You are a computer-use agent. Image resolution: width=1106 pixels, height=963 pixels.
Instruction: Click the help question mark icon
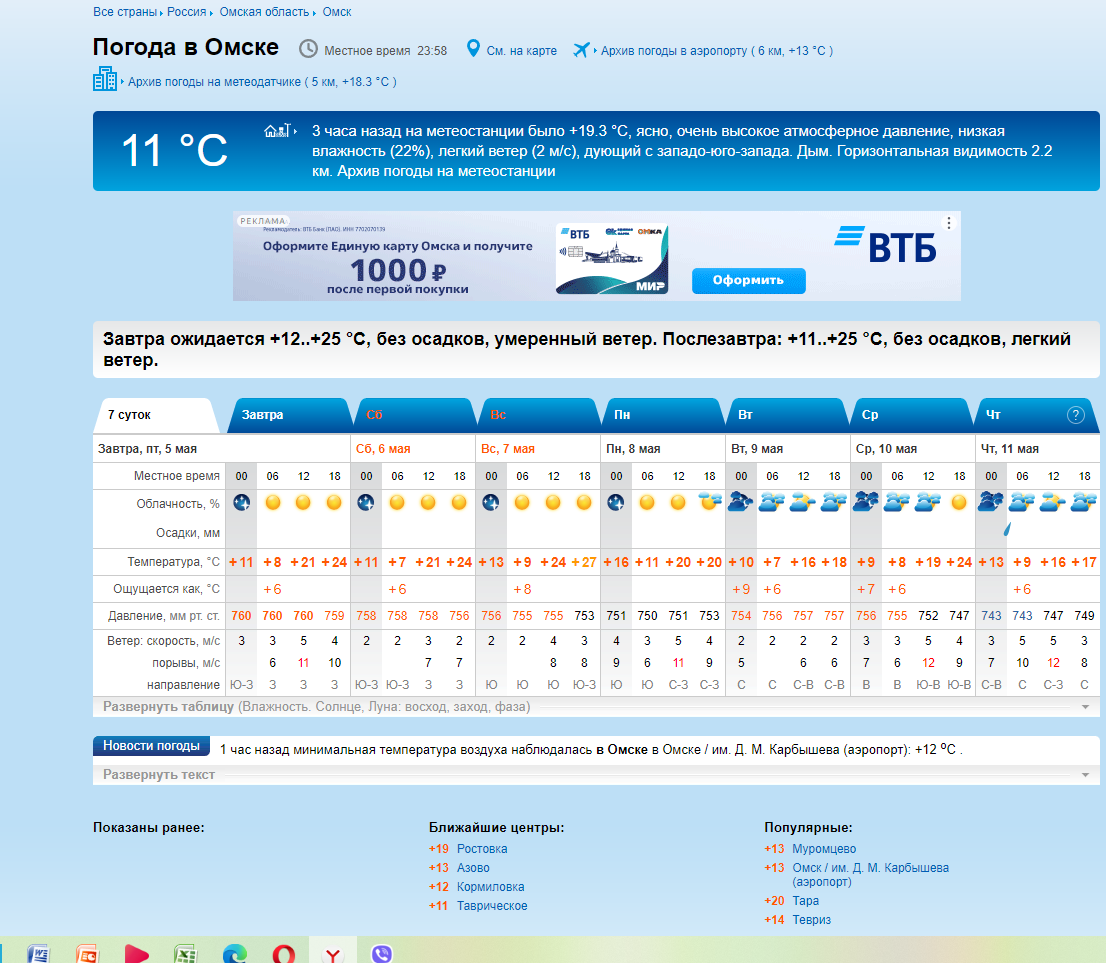coord(1076,415)
